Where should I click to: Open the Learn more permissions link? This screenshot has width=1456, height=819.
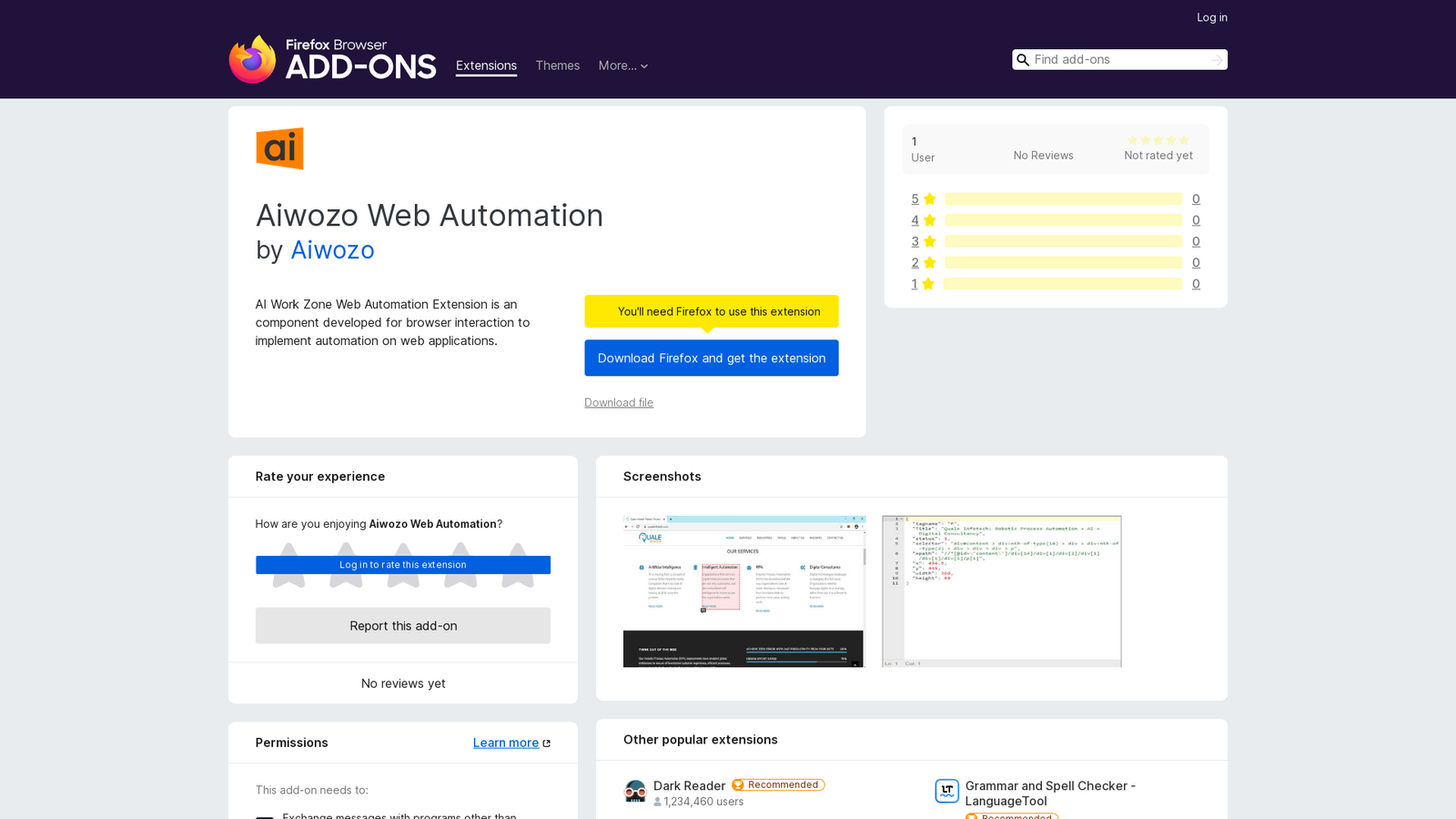506,743
